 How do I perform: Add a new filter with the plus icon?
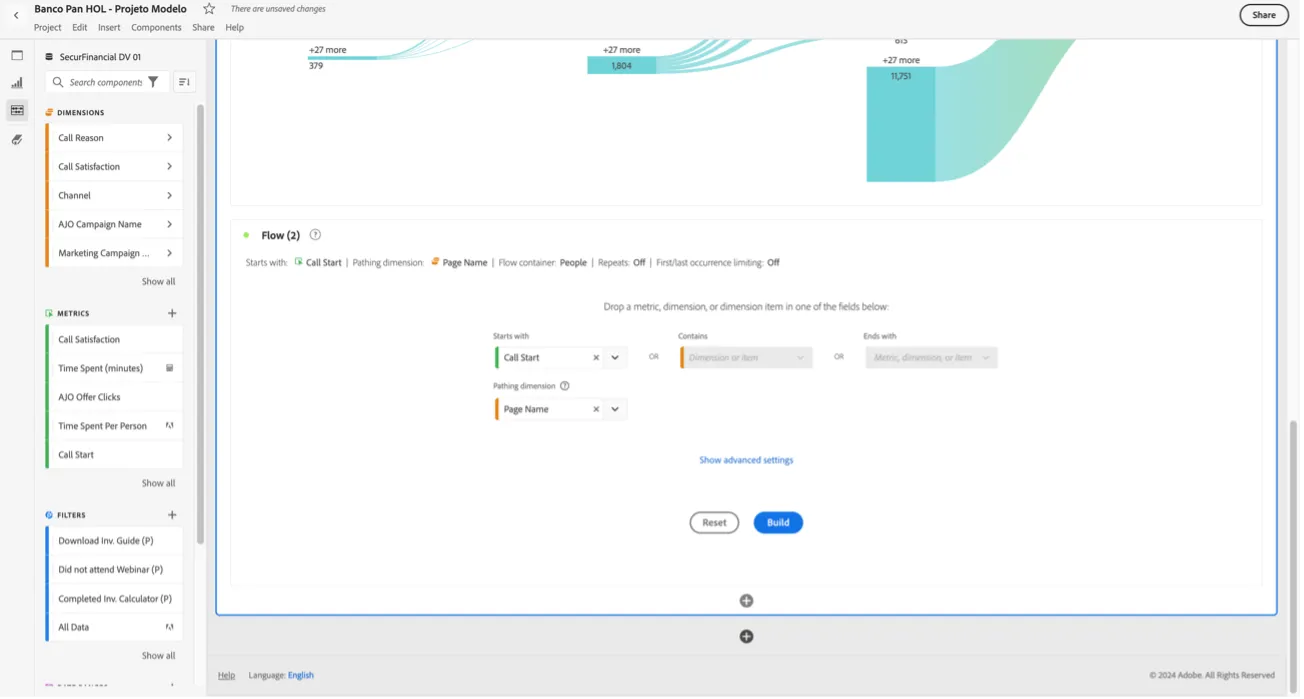(x=172, y=515)
